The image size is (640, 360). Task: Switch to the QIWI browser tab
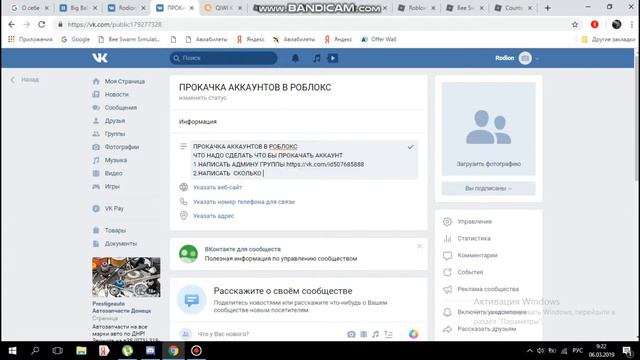[223, 8]
